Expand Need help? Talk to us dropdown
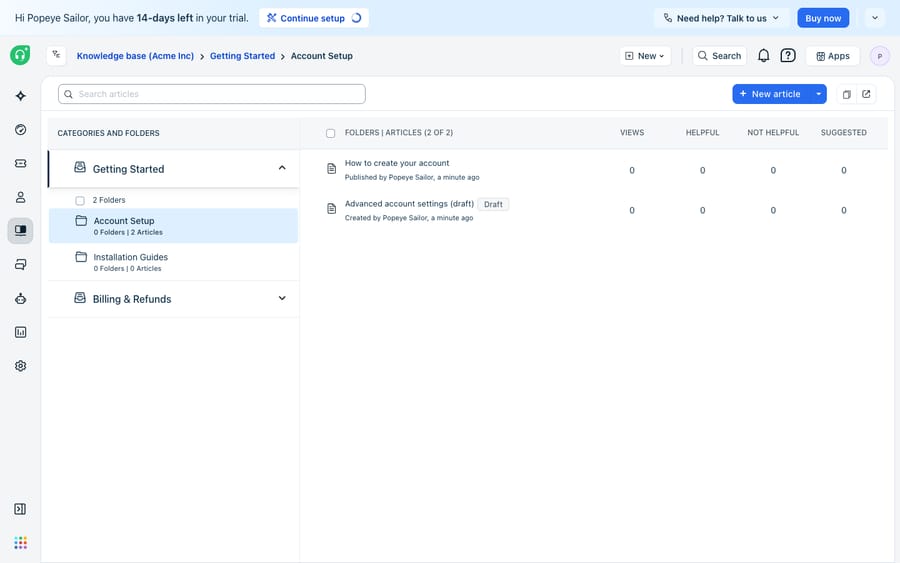This screenshot has height=563, width=900. 721,18
